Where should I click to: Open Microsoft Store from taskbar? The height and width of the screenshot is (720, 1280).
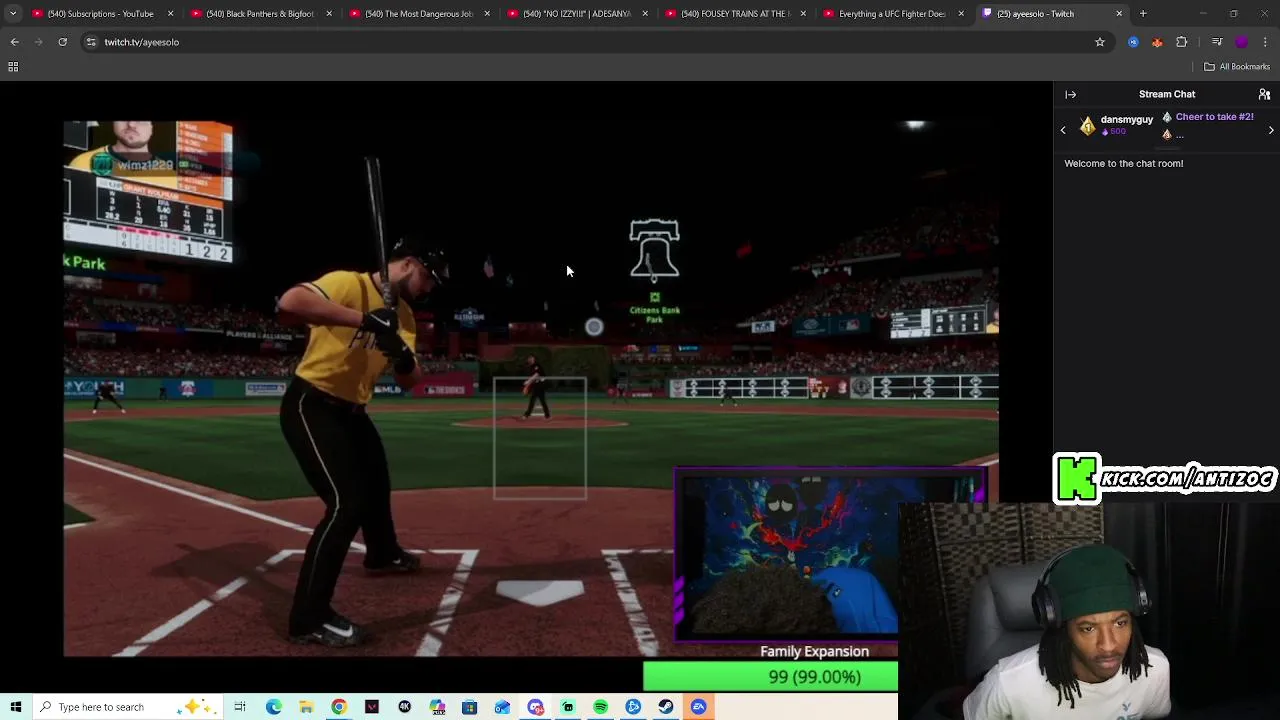click(x=470, y=707)
